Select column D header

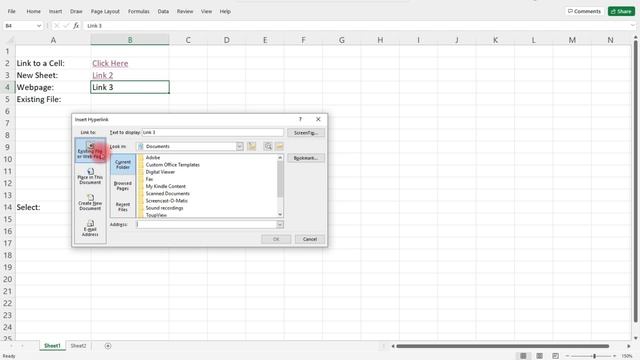[227, 40]
